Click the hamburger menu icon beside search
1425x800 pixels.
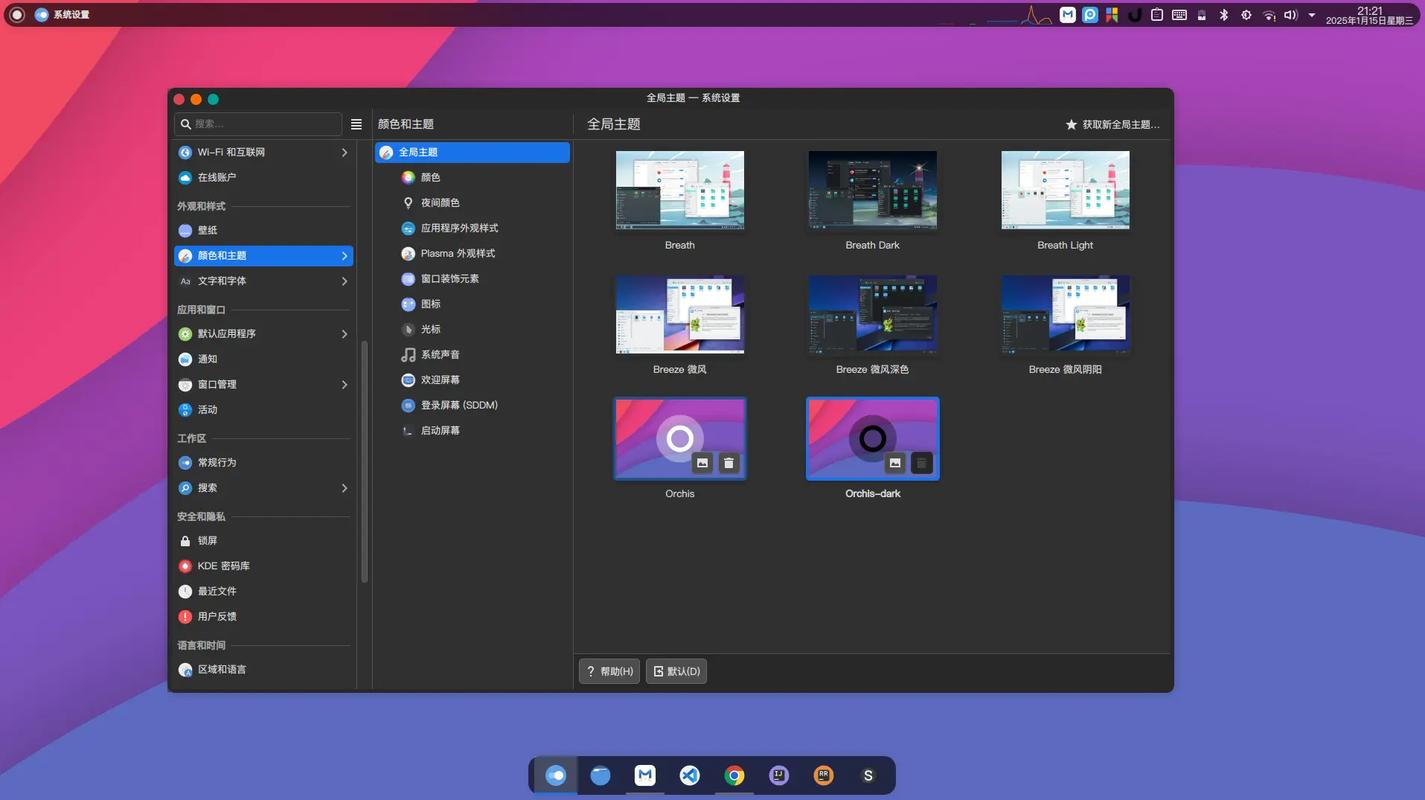(356, 125)
